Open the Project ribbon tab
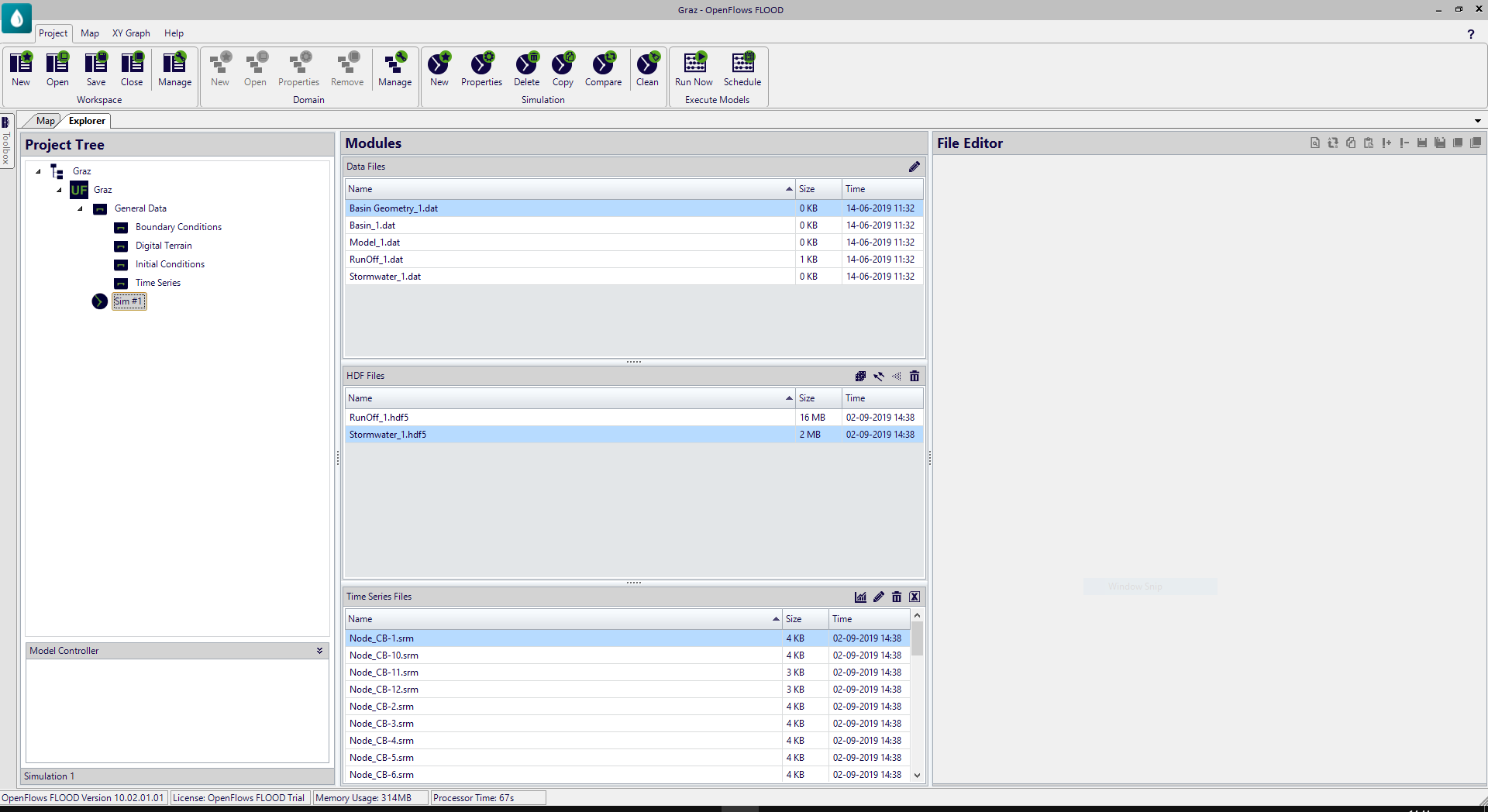The width and height of the screenshot is (1488, 812). point(53,33)
